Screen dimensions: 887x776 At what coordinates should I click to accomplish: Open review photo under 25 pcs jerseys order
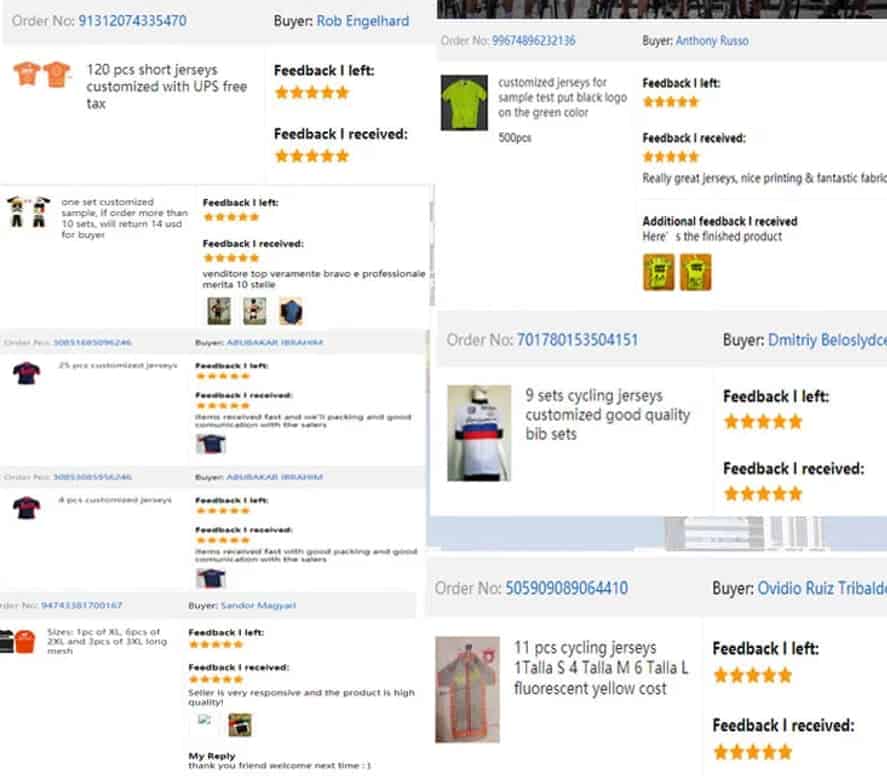(210, 444)
